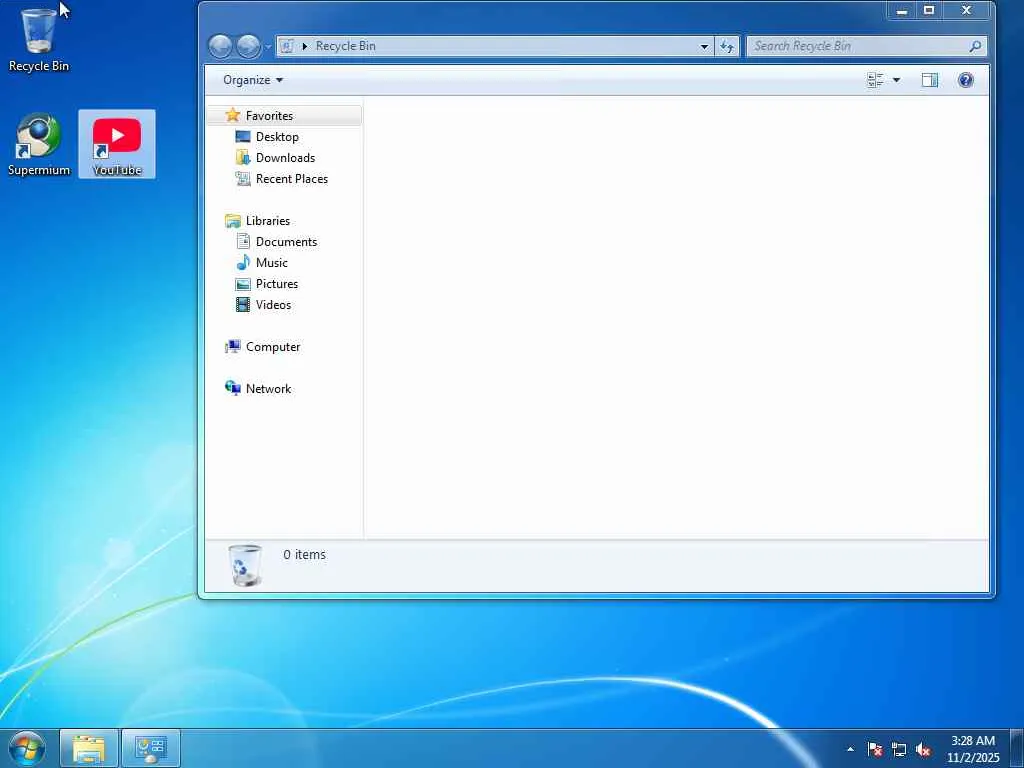Select Libraries in the navigation pane
This screenshot has width=1024, height=768.
268,221
